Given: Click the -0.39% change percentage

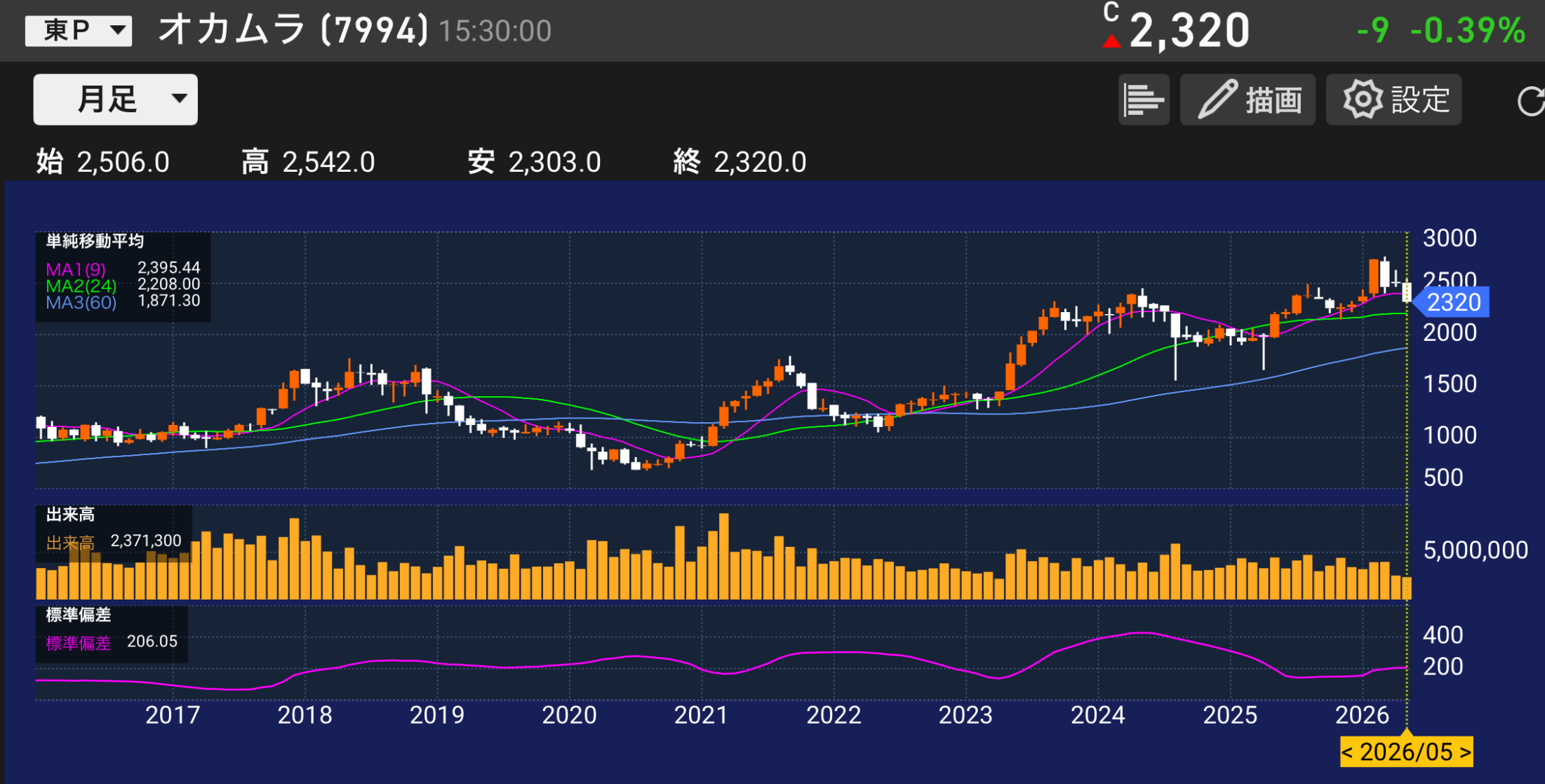Looking at the screenshot, I should tap(1468, 31).
